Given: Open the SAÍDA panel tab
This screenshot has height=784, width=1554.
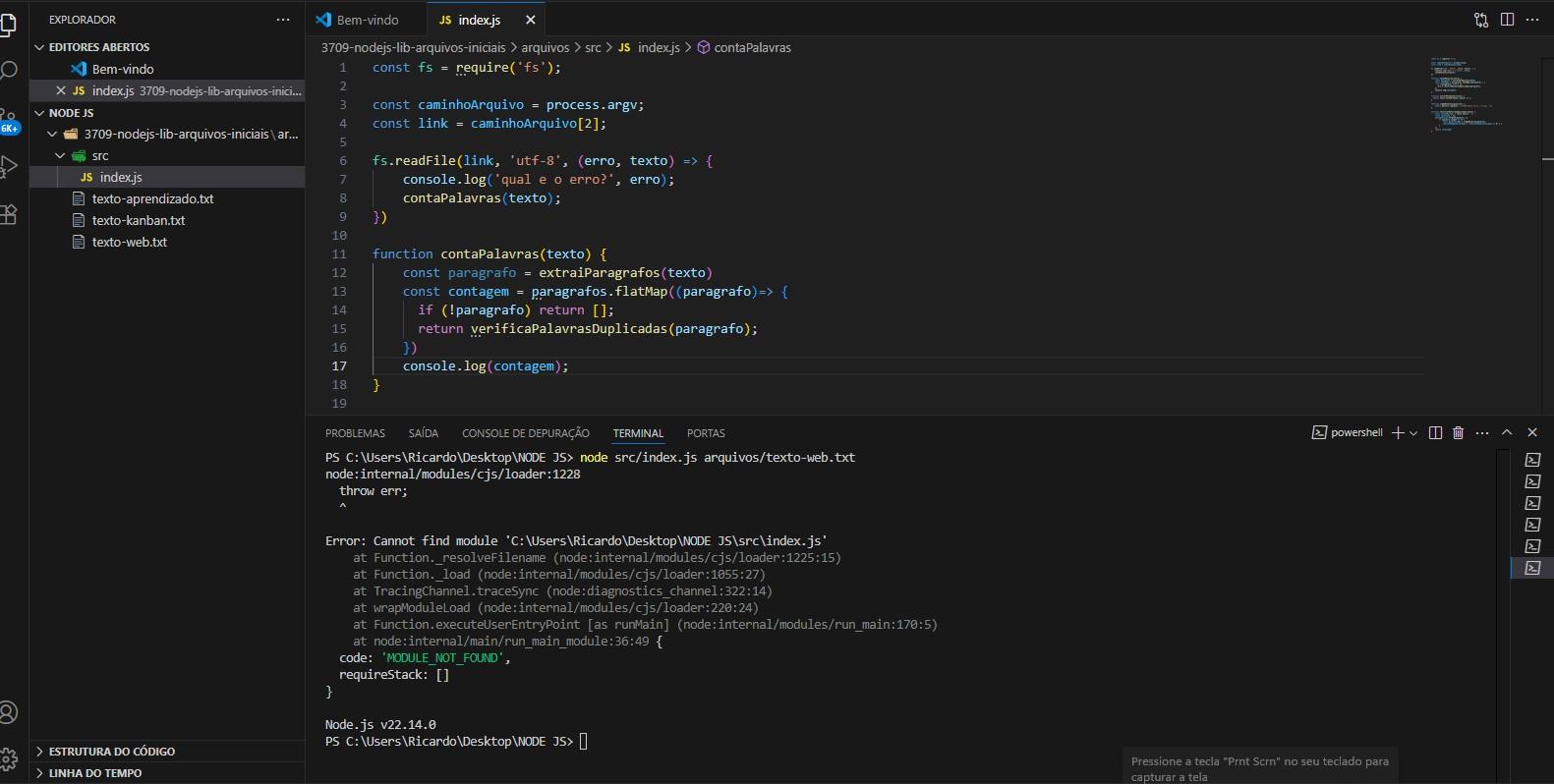Looking at the screenshot, I should [423, 433].
